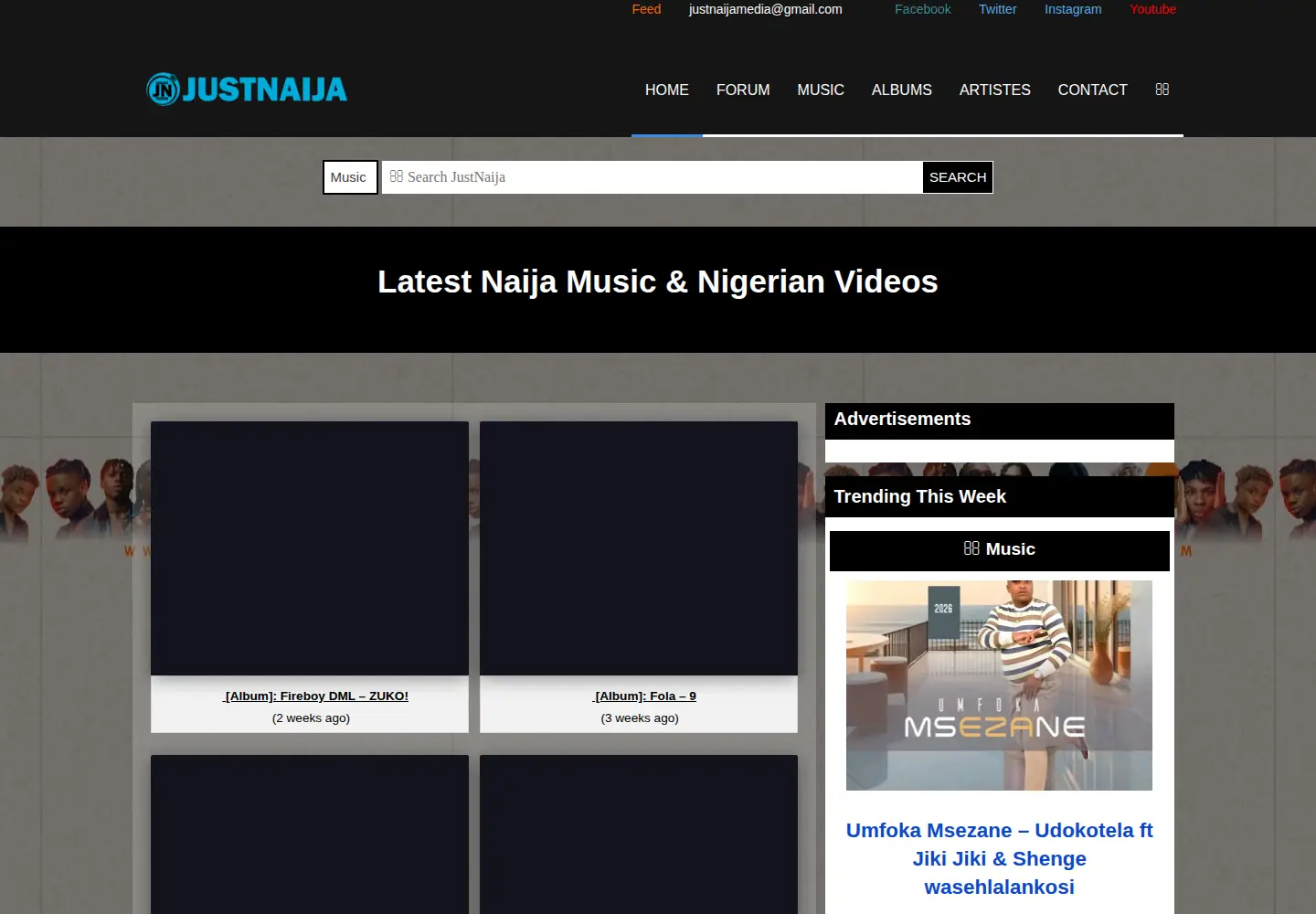The image size is (1316, 914).
Task: Click the Advertisements heading
Action: [902, 419]
